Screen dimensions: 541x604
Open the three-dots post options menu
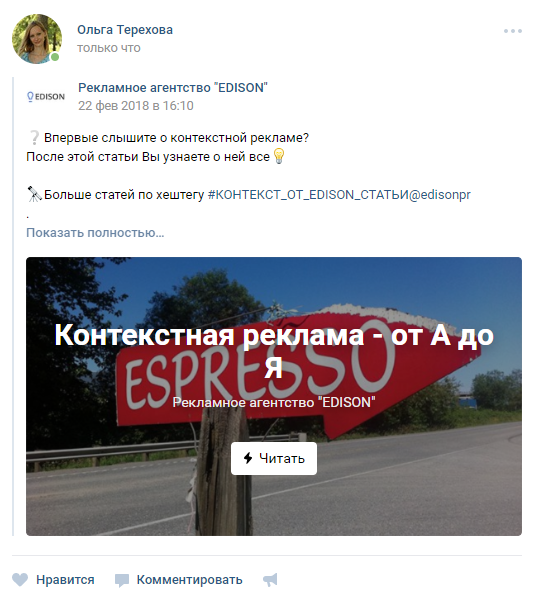(x=512, y=31)
